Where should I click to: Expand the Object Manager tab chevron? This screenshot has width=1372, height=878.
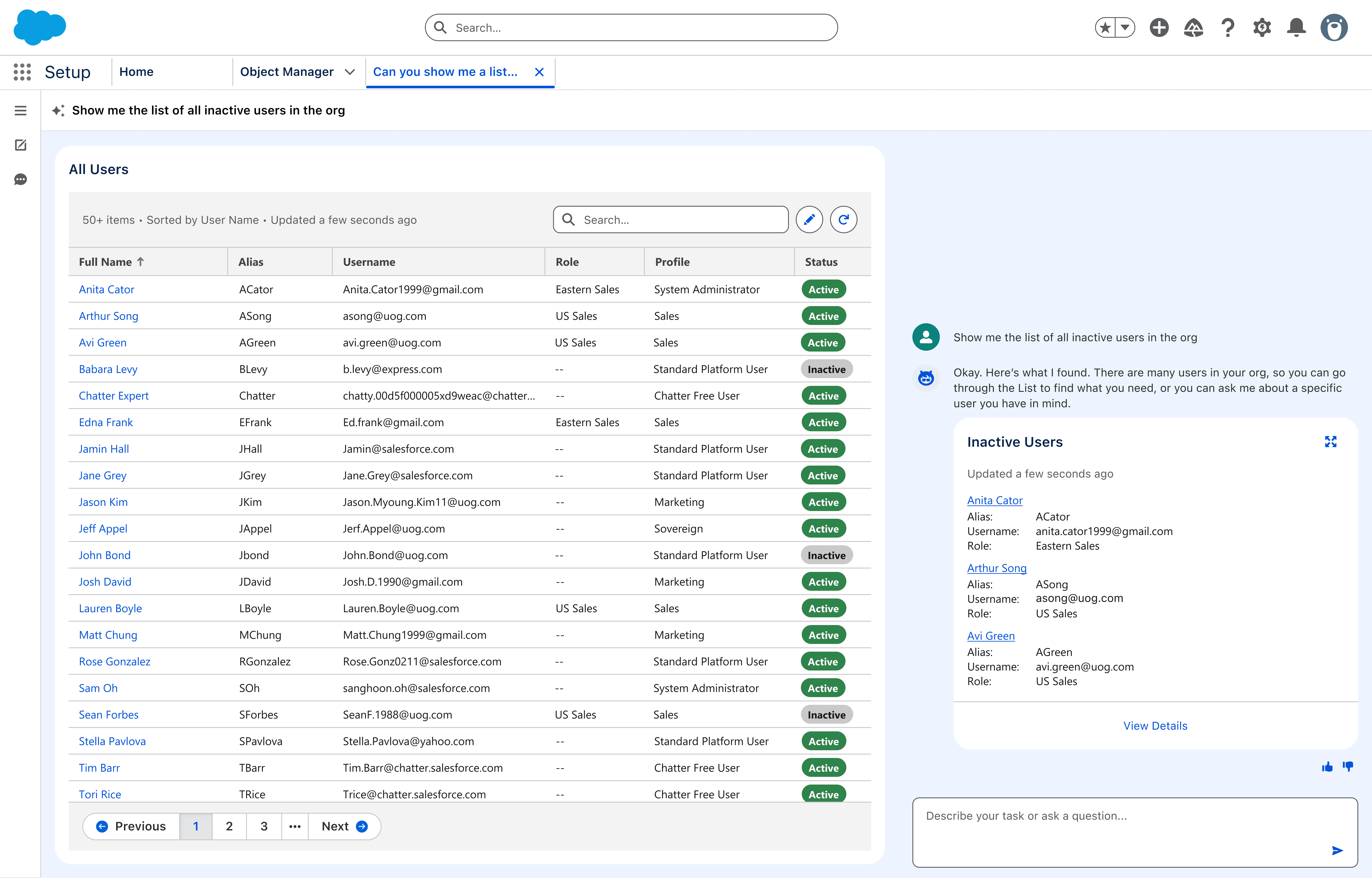pyautogui.click(x=350, y=72)
